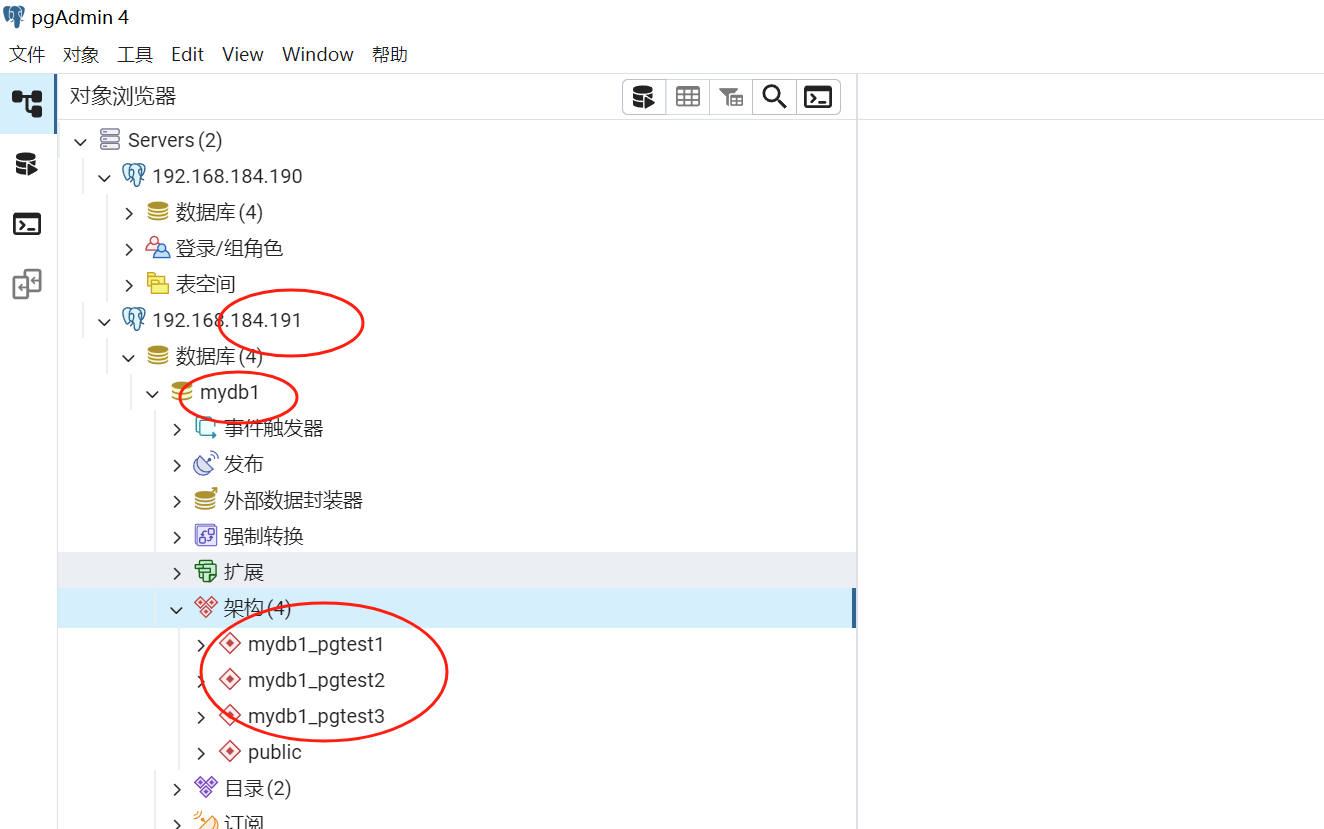Select the mydb1_pgtest1 schema
Viewport: 1324px width, 829px height.
(x=316, y=644)
